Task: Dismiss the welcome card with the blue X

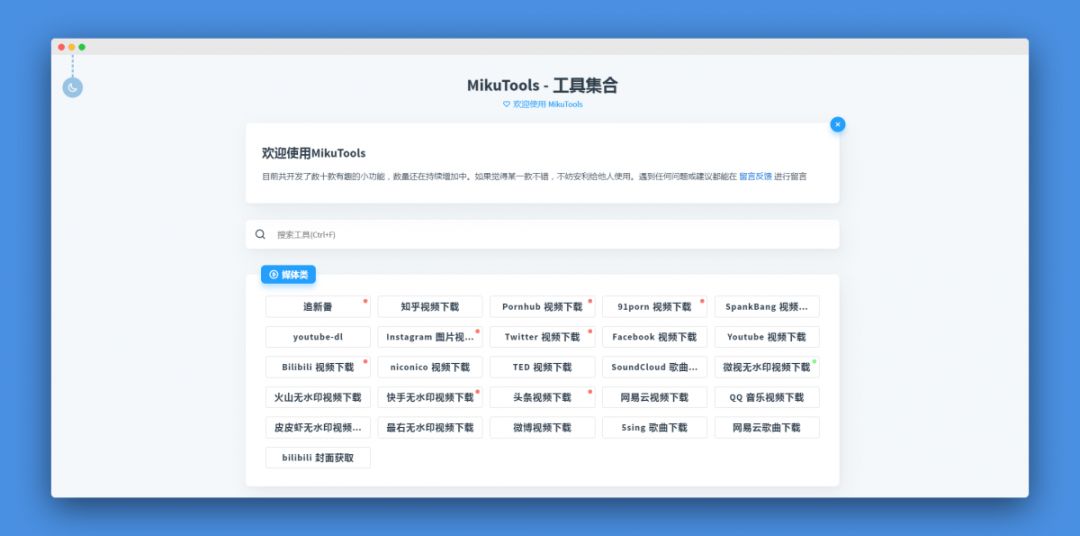Action: click(x=838, y=125)
